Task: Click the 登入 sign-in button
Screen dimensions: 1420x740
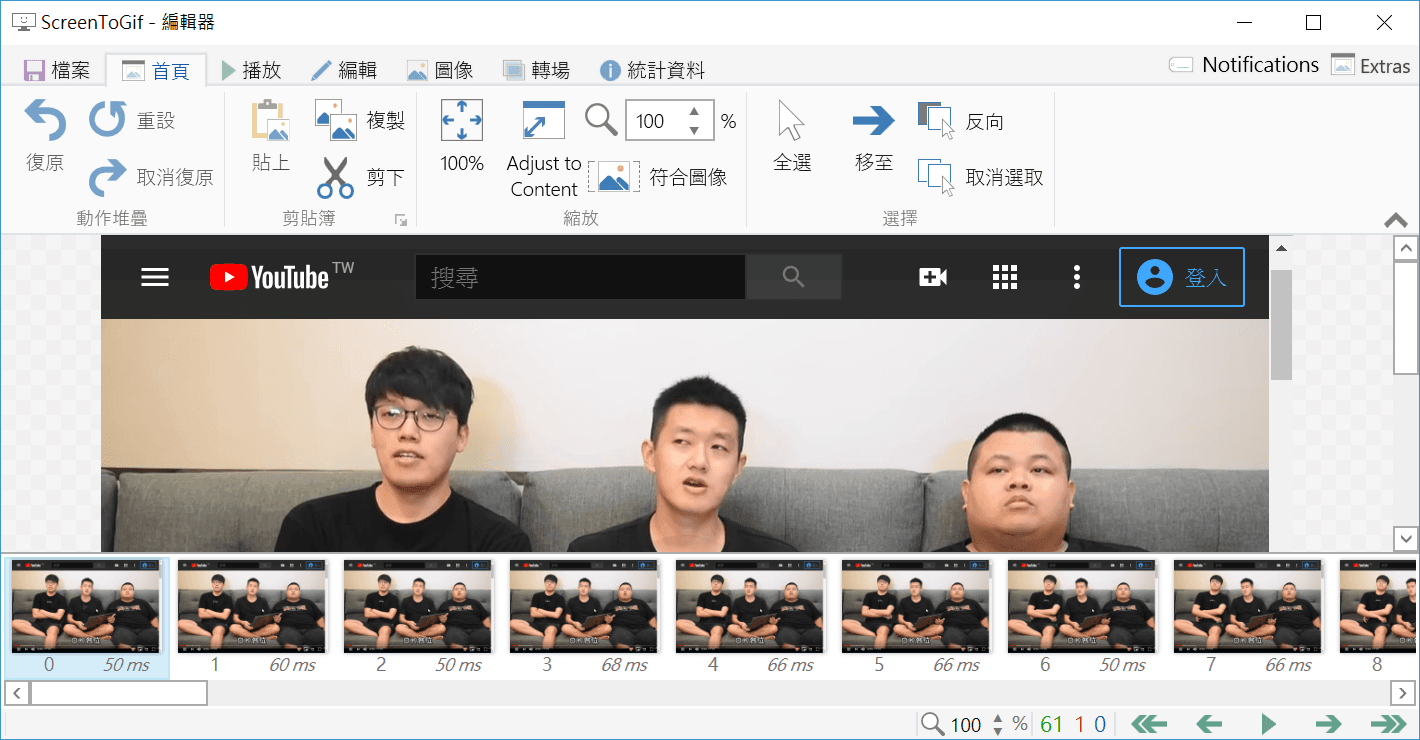Action: [x=1182, y=277]
